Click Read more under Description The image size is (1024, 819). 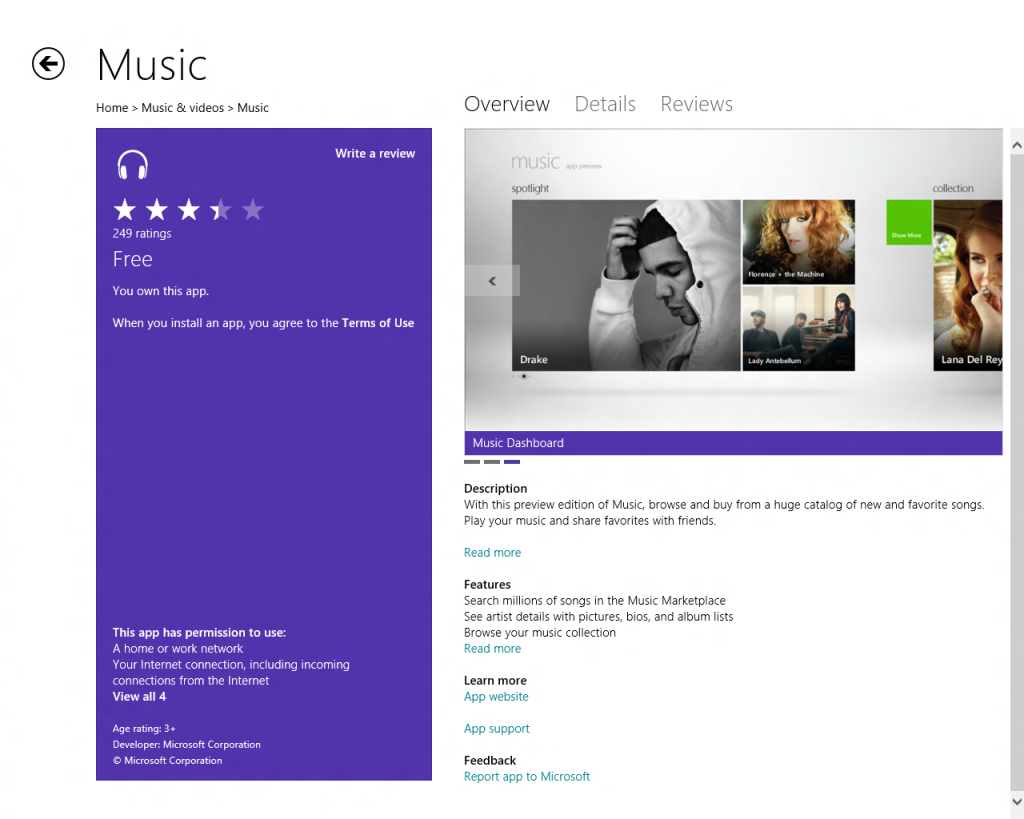[492, 553]
